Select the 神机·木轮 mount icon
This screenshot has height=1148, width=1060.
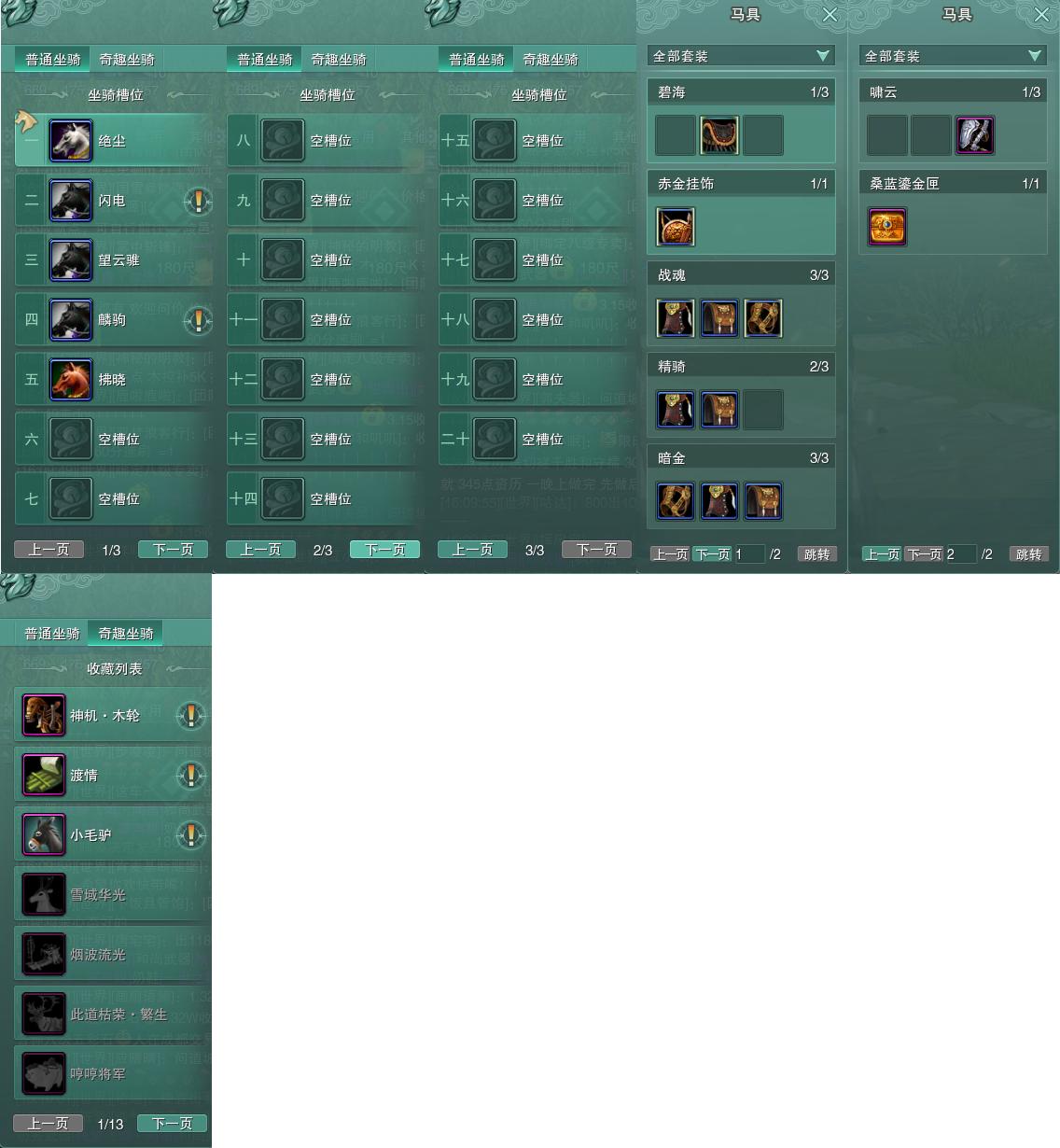pos(44,716)
